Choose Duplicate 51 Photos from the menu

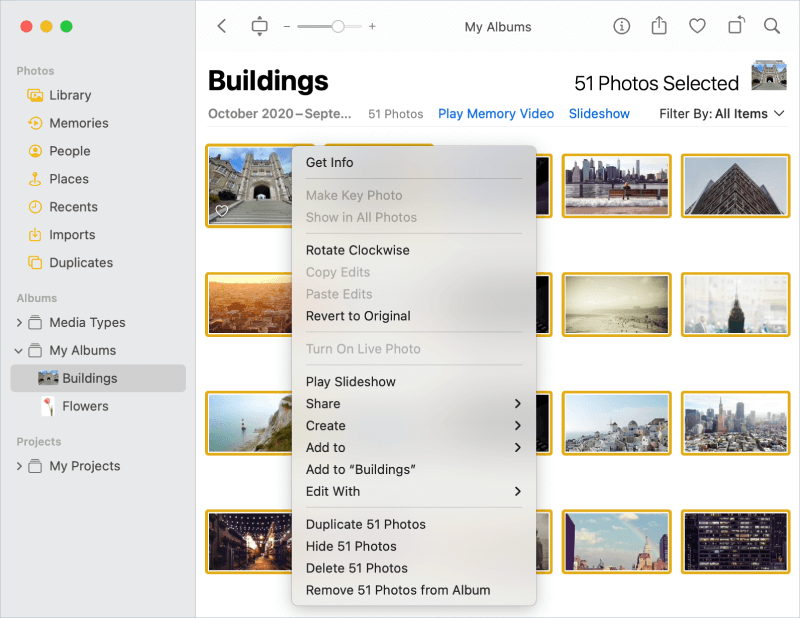tap(365, 524)
